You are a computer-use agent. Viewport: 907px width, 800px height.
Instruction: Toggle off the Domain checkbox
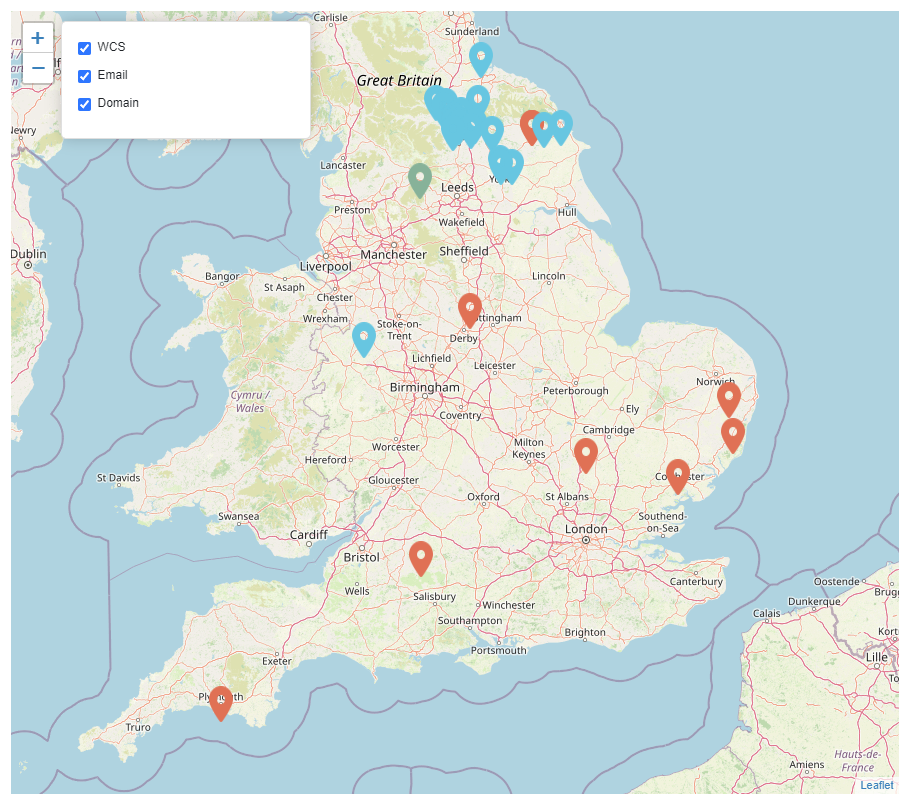pyautogui.click(x=83, y=103)
